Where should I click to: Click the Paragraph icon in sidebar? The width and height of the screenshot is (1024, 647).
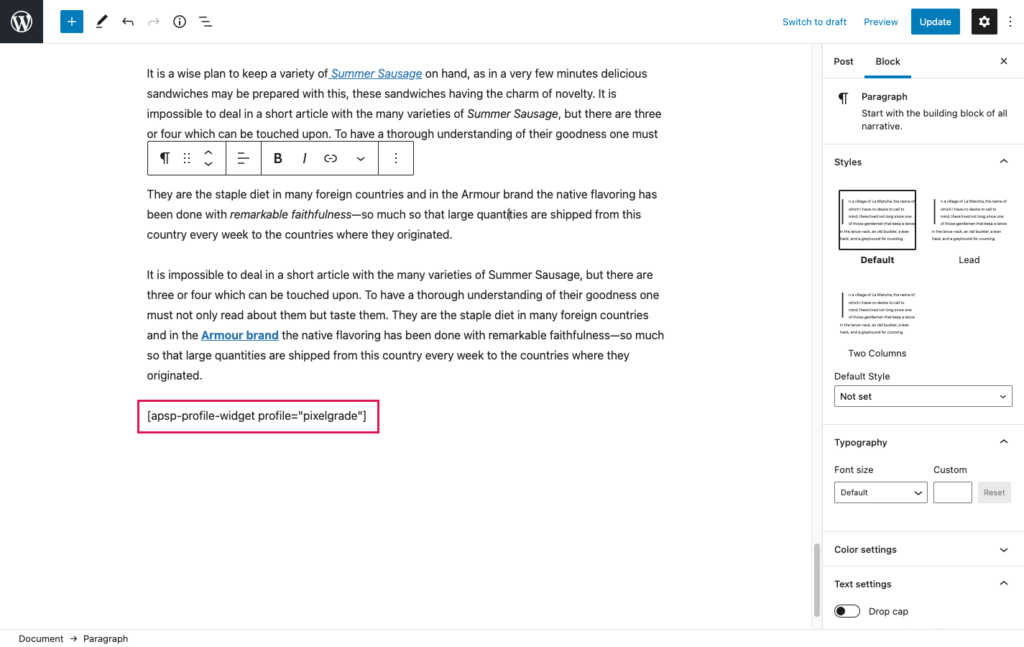coord(843,98)
